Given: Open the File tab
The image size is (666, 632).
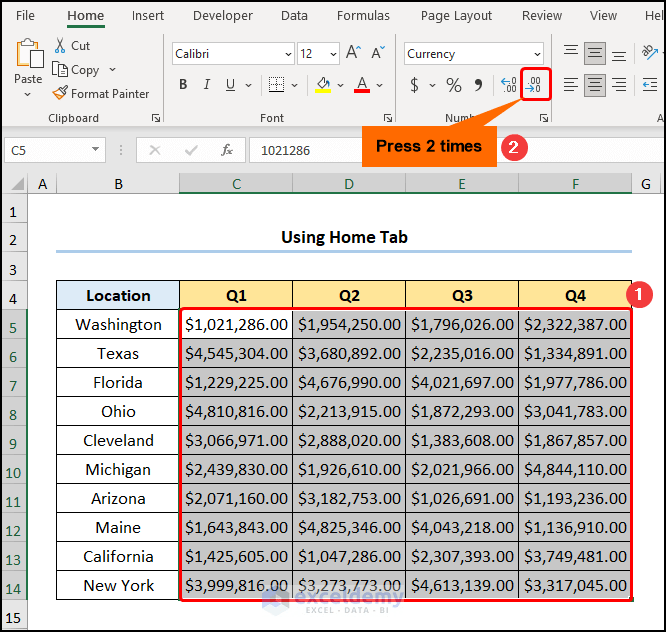Looking at the screenshot, I should (x=25, y=16).
